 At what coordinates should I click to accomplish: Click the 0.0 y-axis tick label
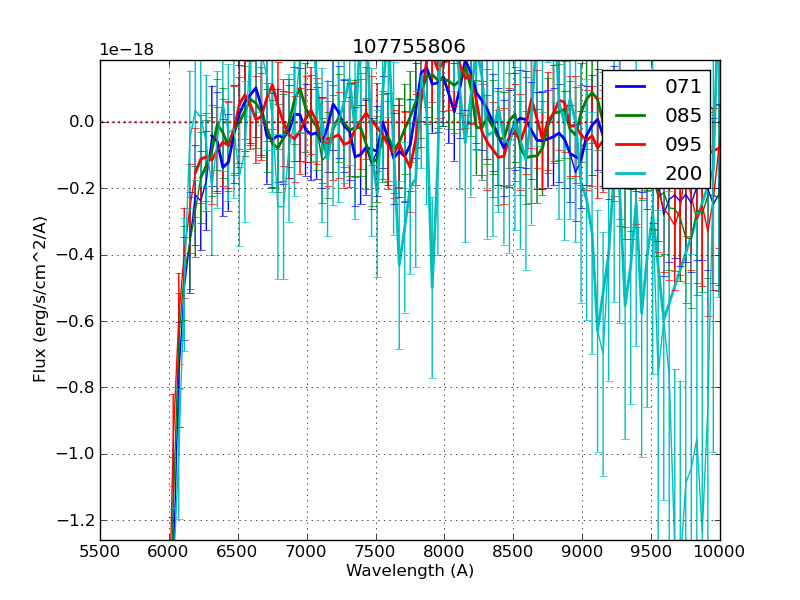pyautogui.click(x=82, y=122)
